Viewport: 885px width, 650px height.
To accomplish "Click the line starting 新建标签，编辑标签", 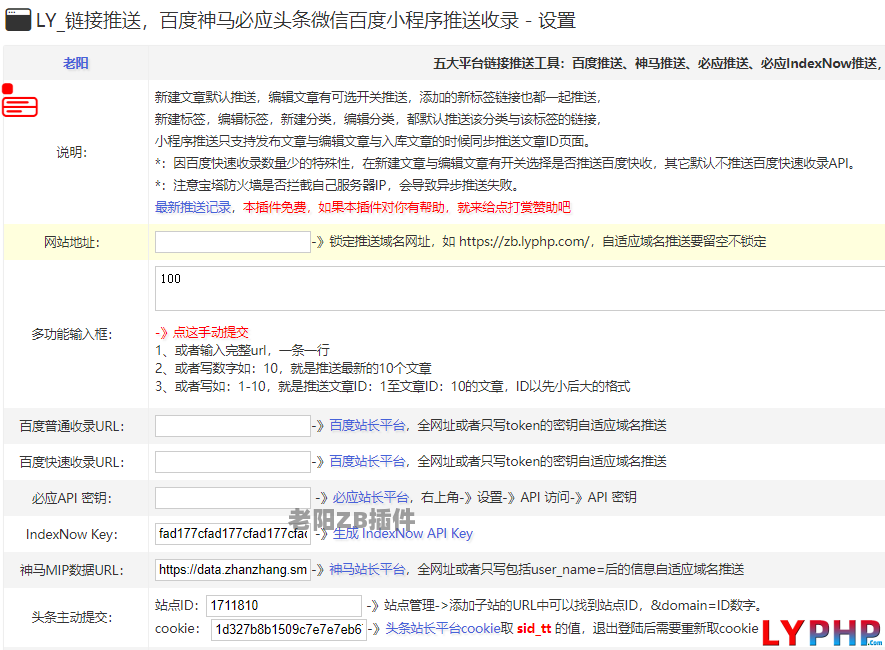I will (378, 119).
